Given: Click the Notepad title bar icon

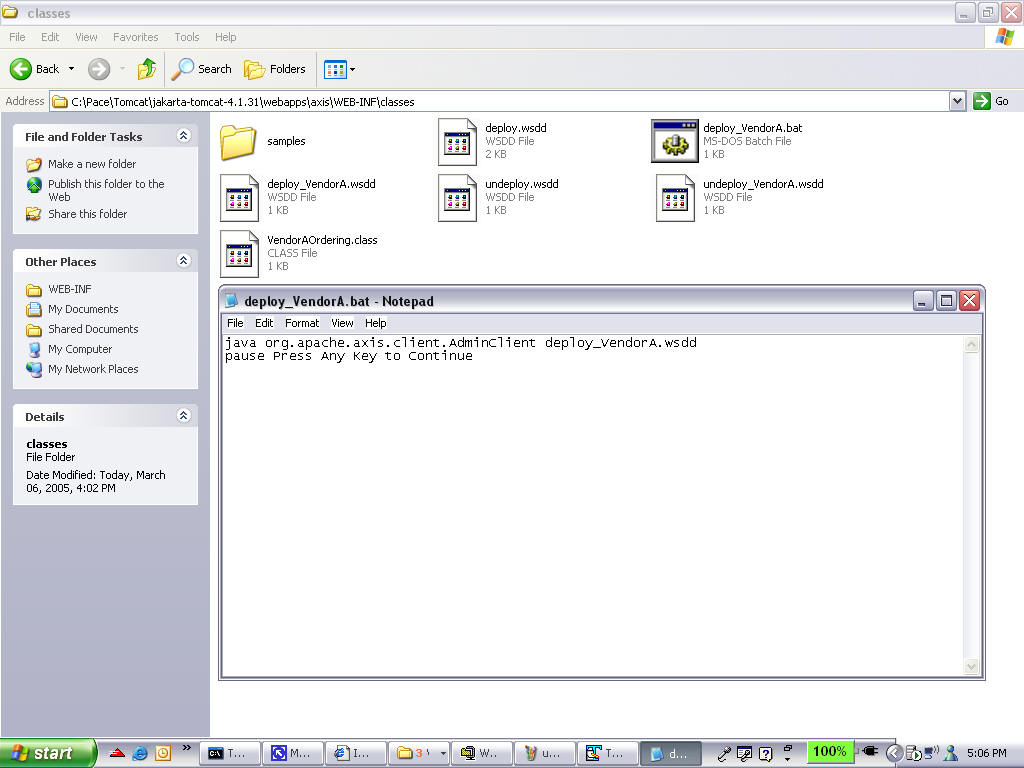Looking at the screenshot, I should tap(231, 300).
